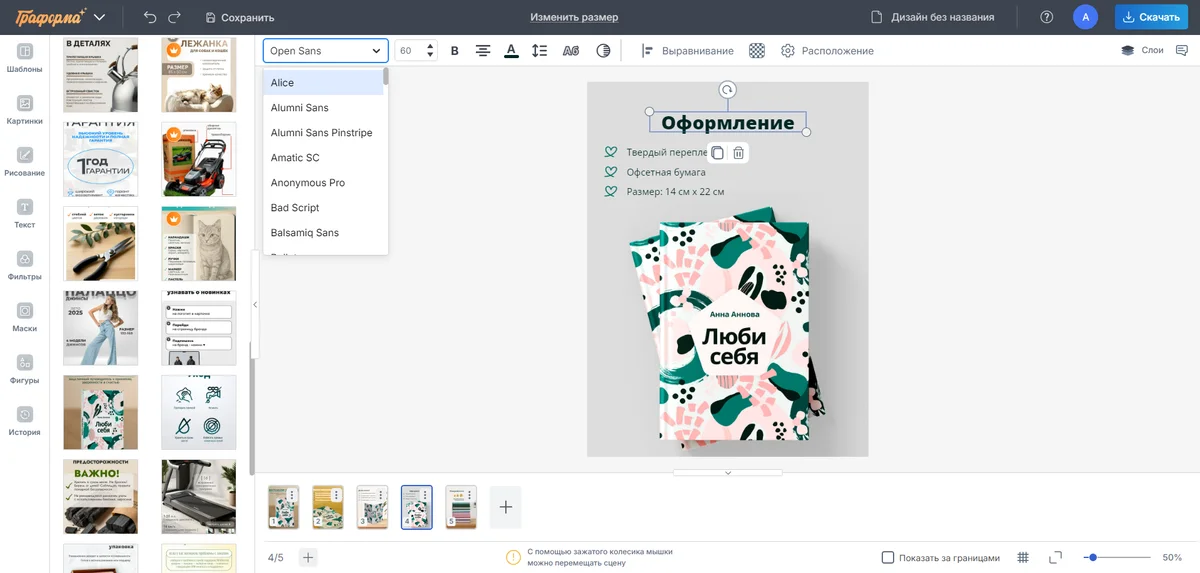The image size is (1200, 573).
Task: Open the Расположение position settings
Action: coord(827,51)
